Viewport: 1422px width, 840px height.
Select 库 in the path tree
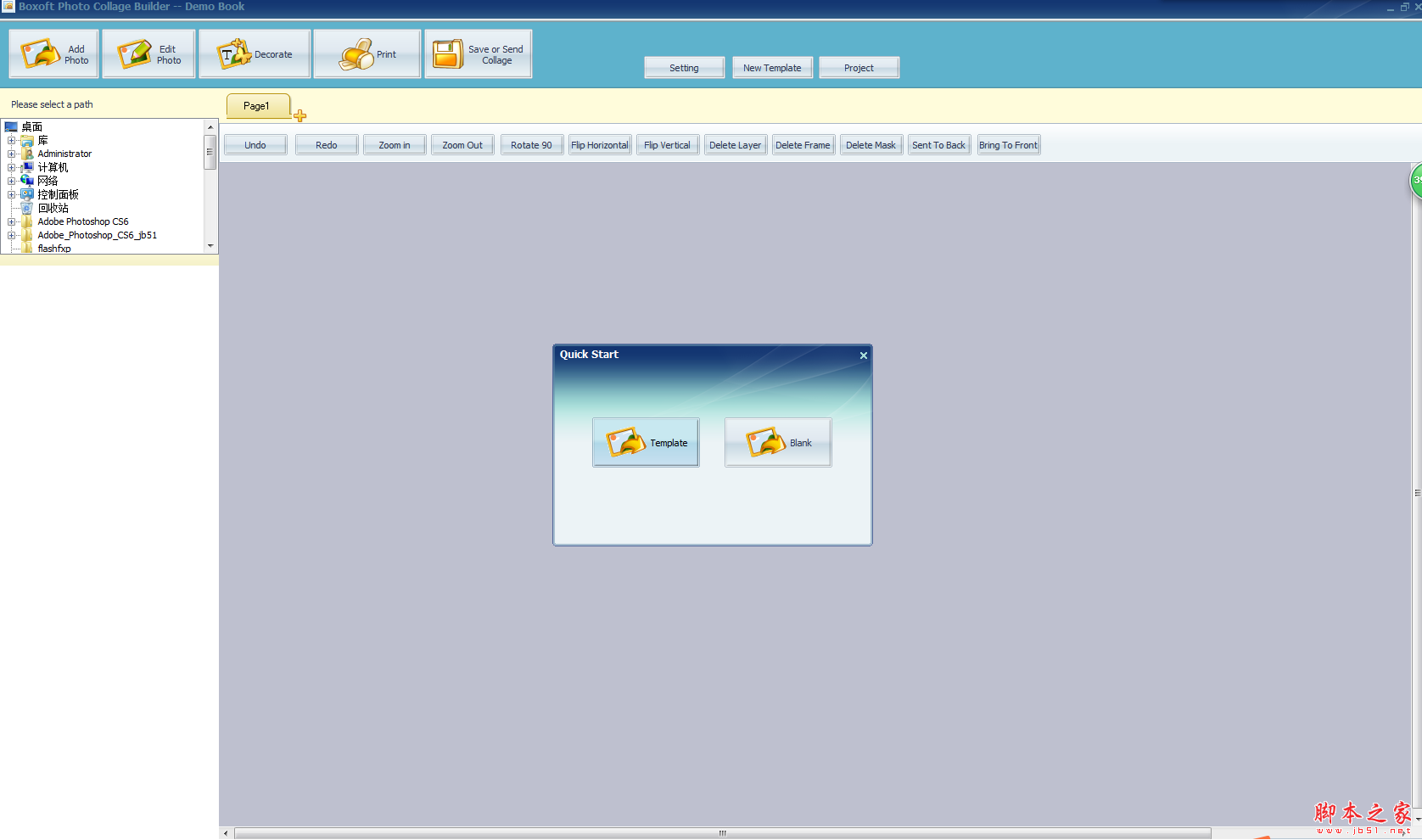pos(42,141)
